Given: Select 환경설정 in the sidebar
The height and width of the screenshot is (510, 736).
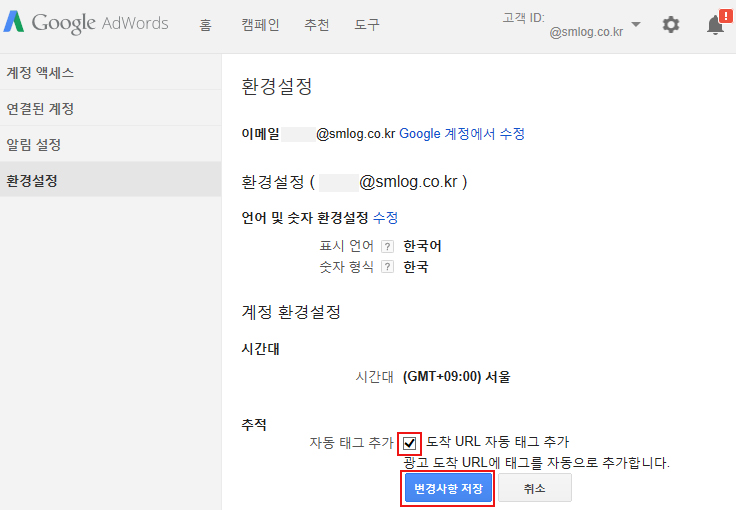Looking at the screenshot, I should pos(111,180).
